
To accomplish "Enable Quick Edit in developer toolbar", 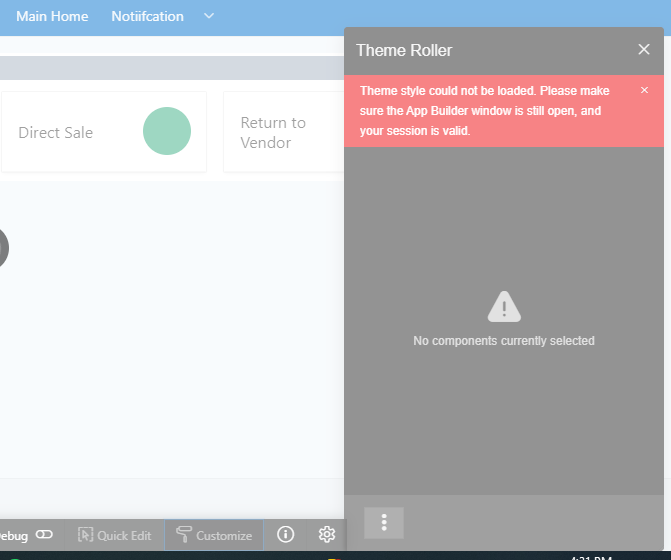I will click(x=114, y=535).
